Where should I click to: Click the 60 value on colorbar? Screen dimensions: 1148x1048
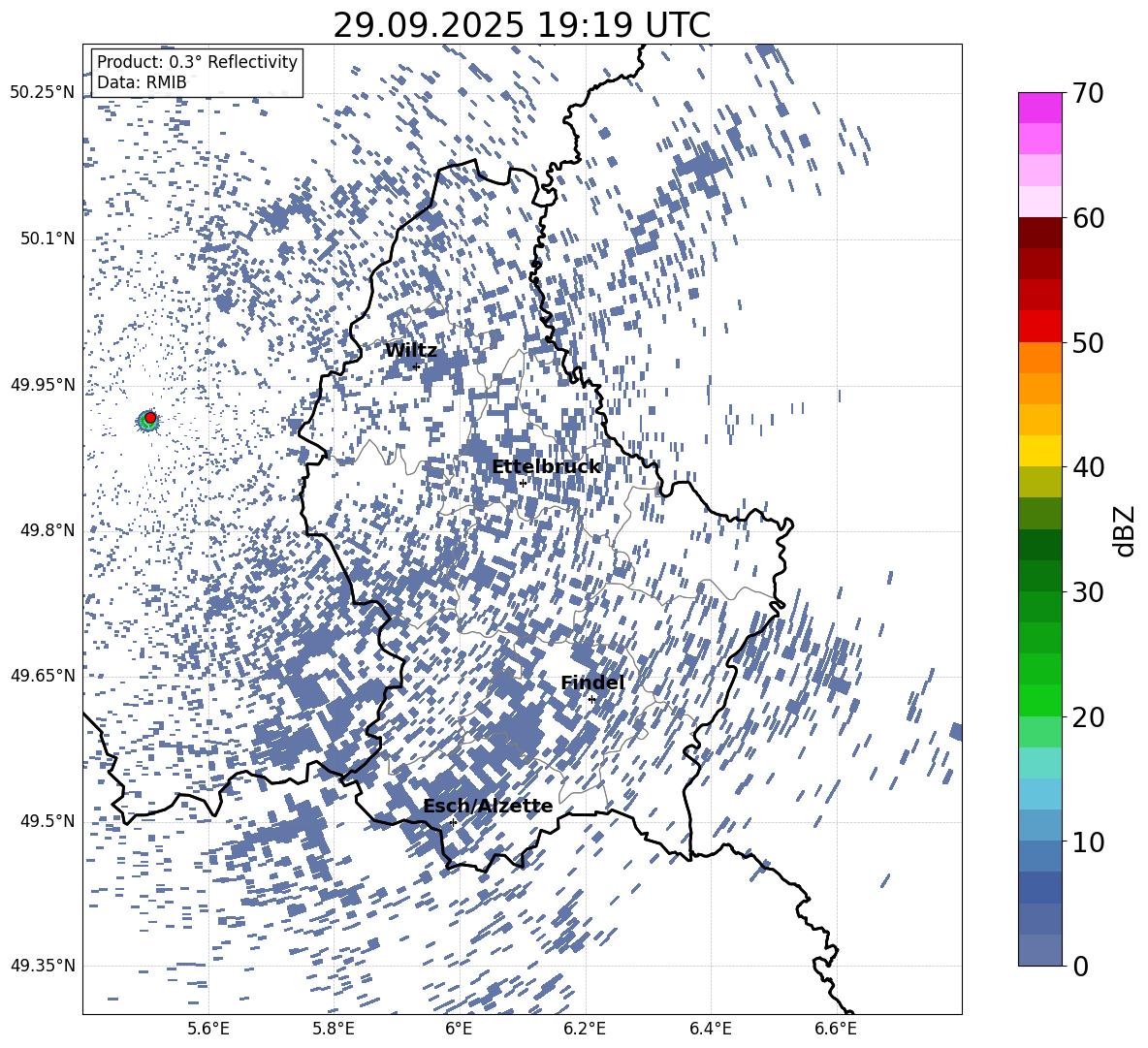(x=1087, y=218)
